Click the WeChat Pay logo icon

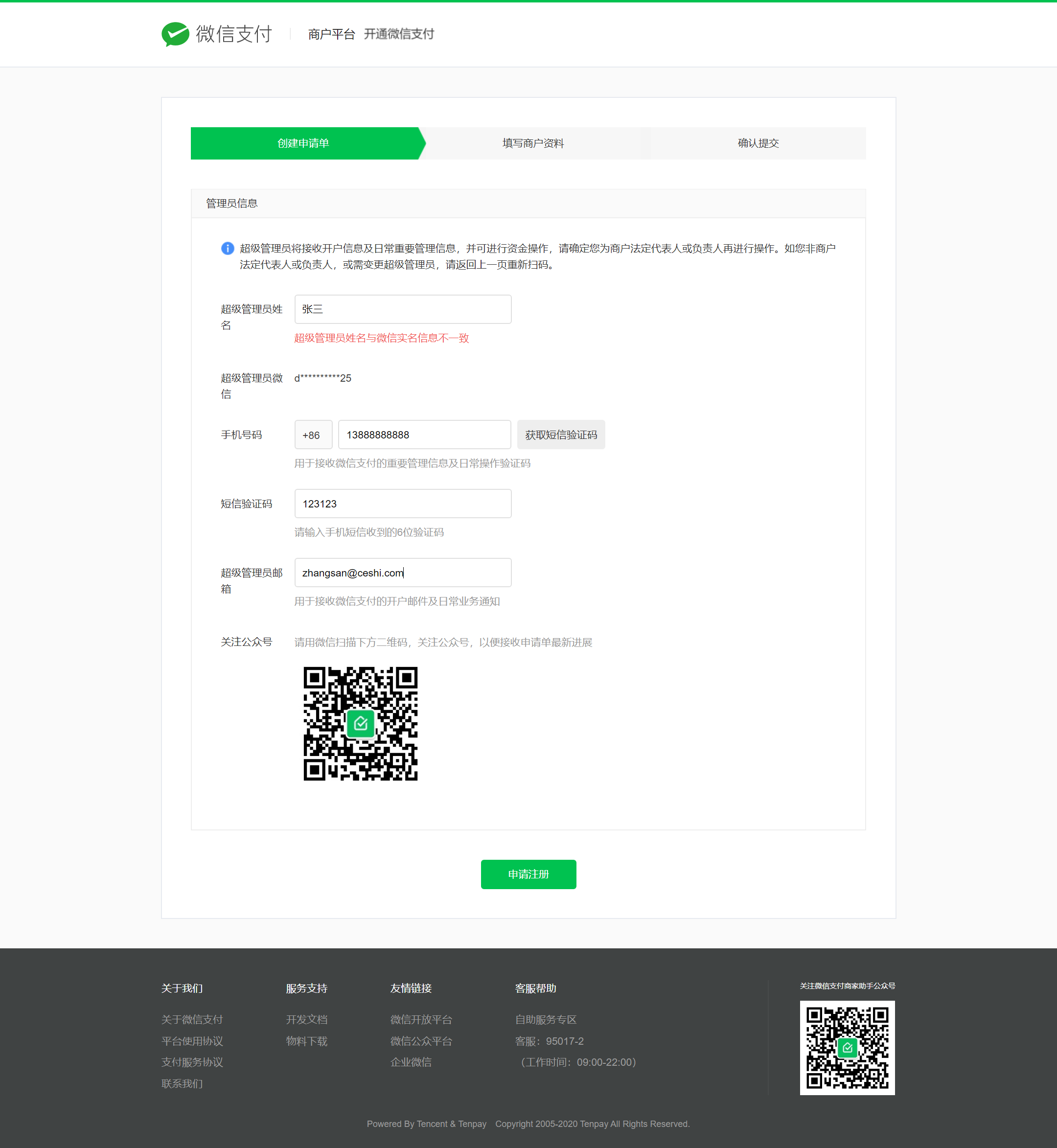tap(175, 34)
